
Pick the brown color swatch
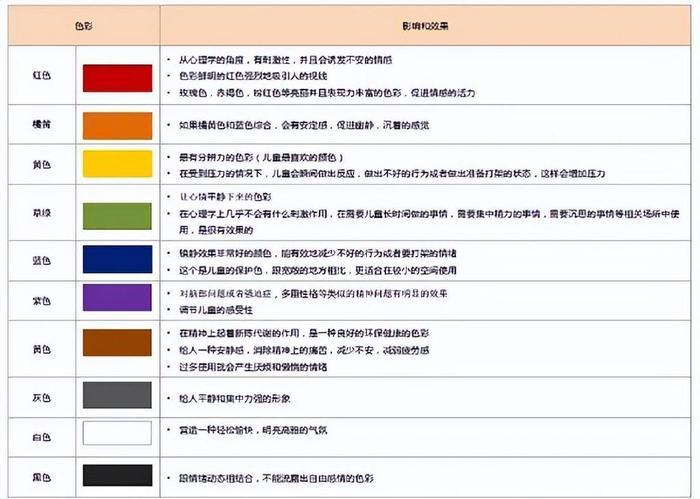click(x=117, y=343)
